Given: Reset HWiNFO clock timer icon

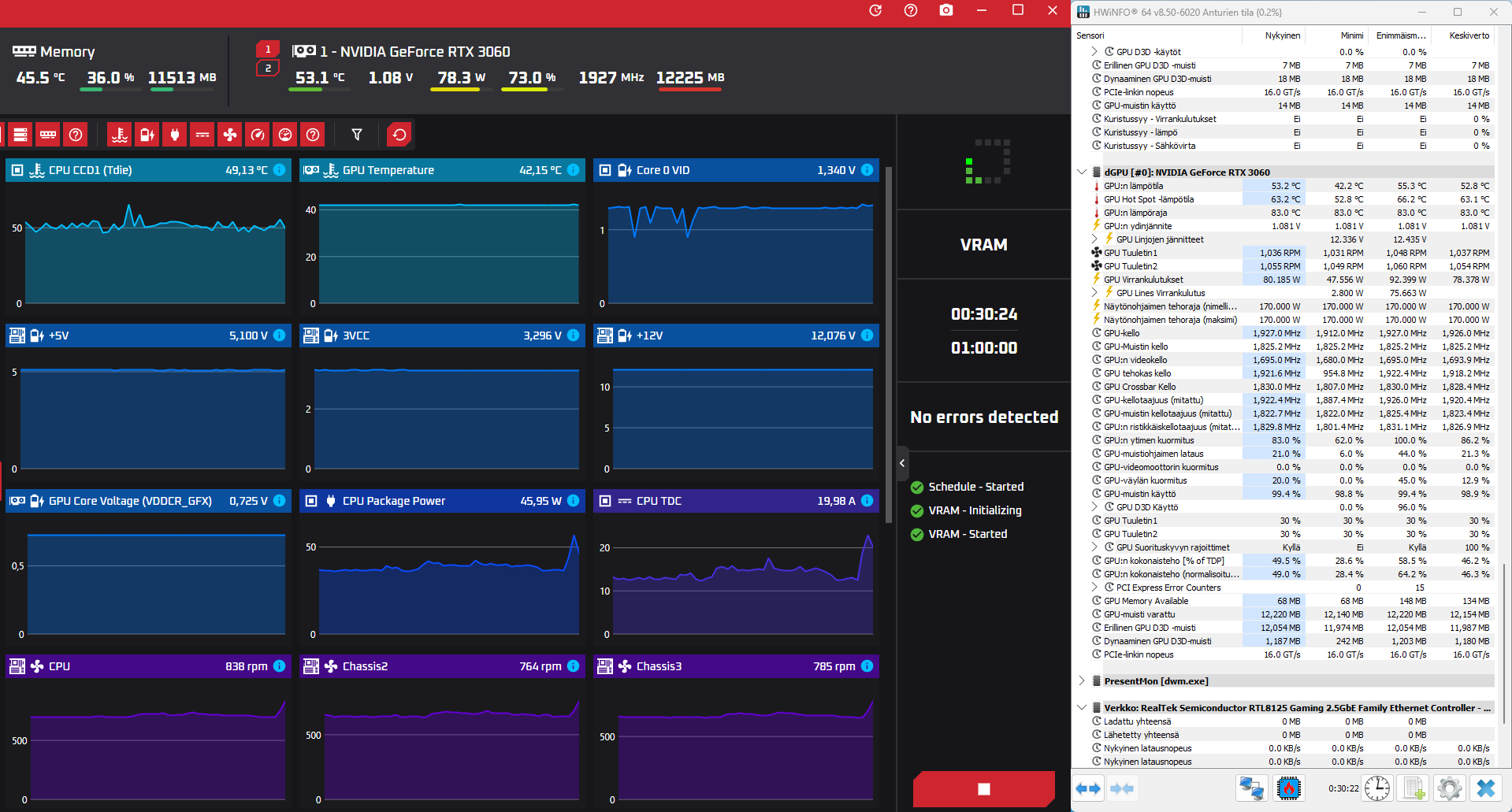Looking at the screenshot, I should (1377, 788).
